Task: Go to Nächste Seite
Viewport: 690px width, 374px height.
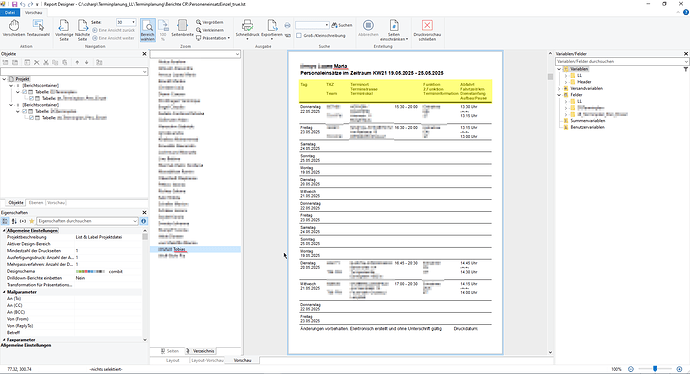Action: [82, 30]
